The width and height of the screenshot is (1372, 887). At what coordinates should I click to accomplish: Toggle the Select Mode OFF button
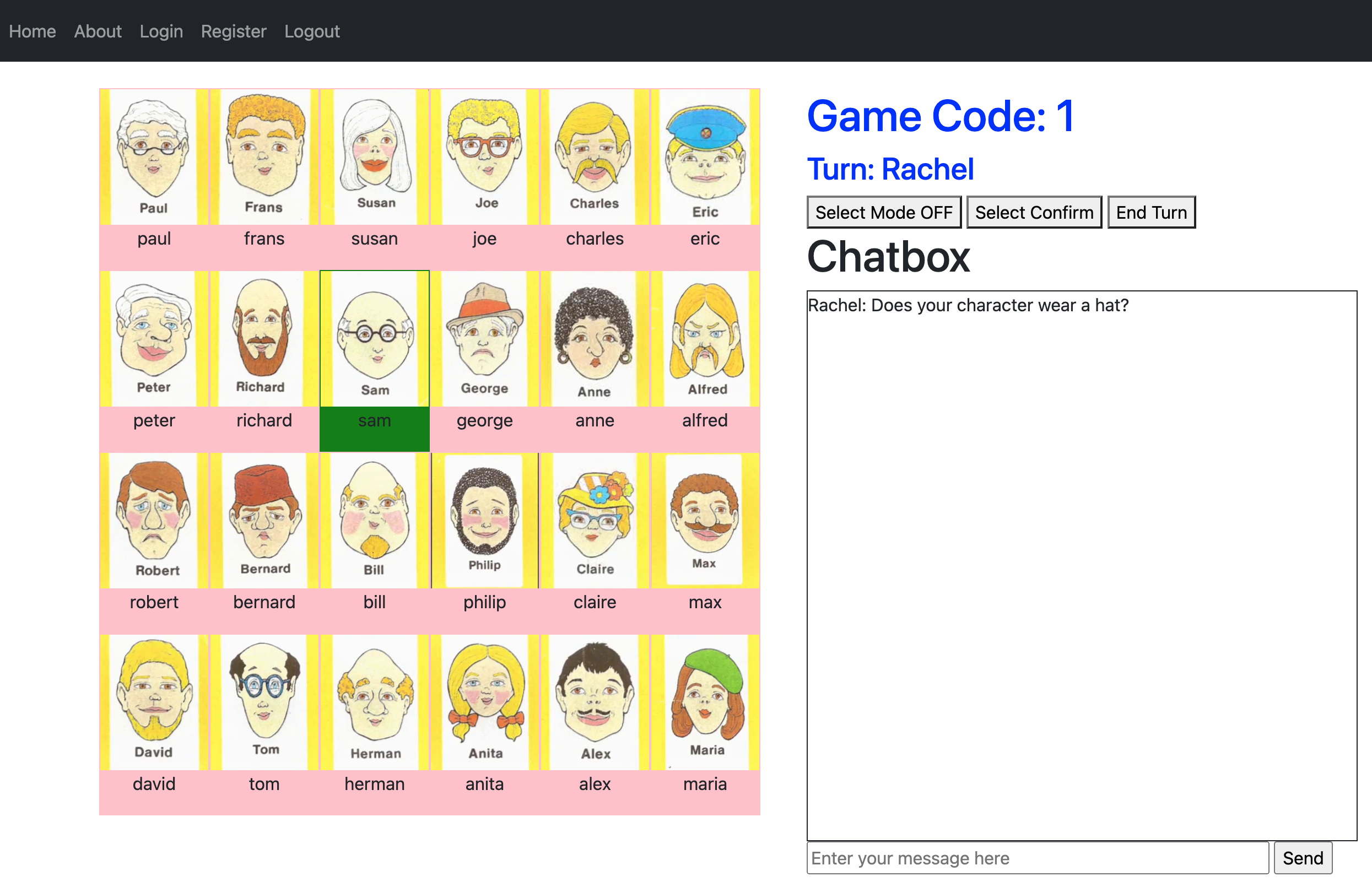coord(884,213)
